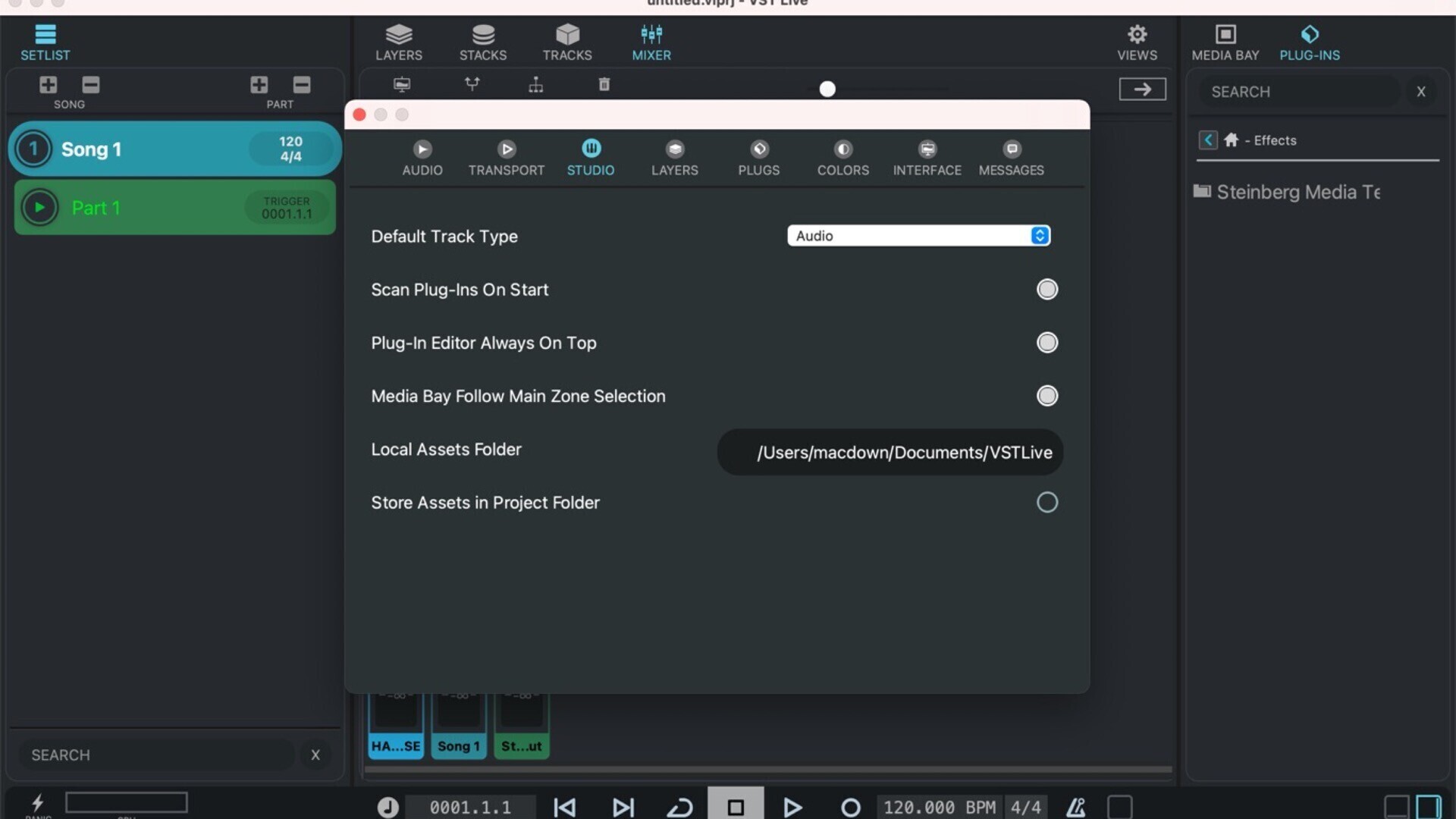Click the mixer routing fork icon

pyautogui.click(x=472, y=84)
